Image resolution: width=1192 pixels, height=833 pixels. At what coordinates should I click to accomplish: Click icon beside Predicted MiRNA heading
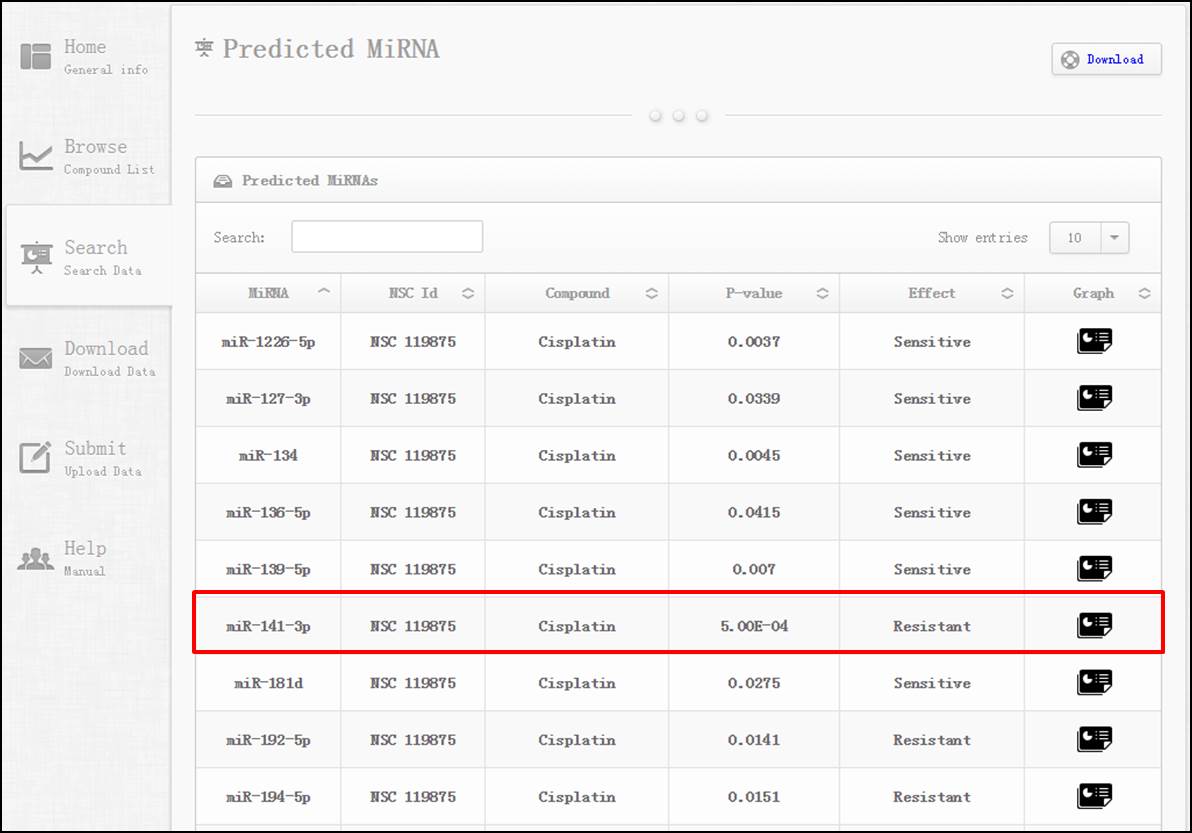204,49
